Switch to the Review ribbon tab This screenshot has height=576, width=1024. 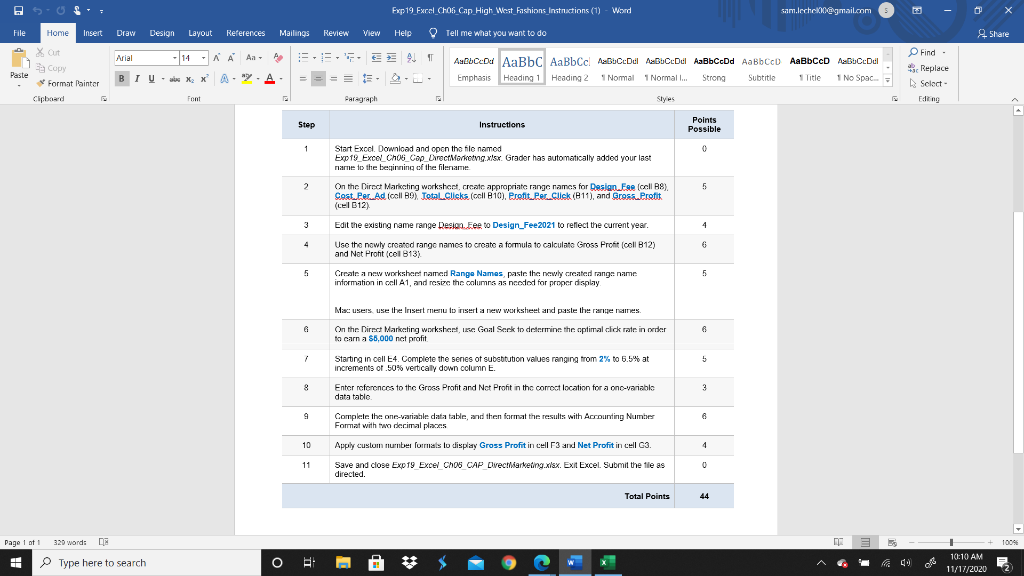coord(339,32)
